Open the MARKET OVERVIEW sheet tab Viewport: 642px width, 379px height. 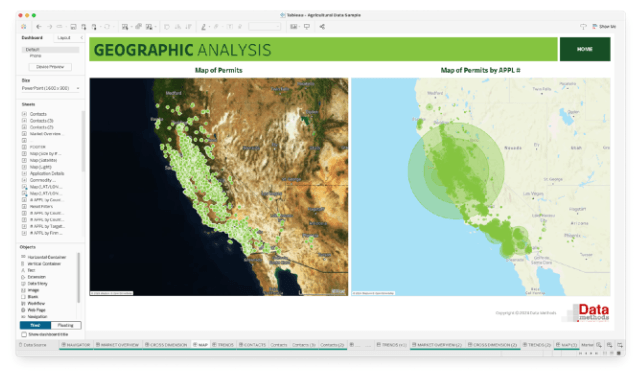tap(118, 345)
